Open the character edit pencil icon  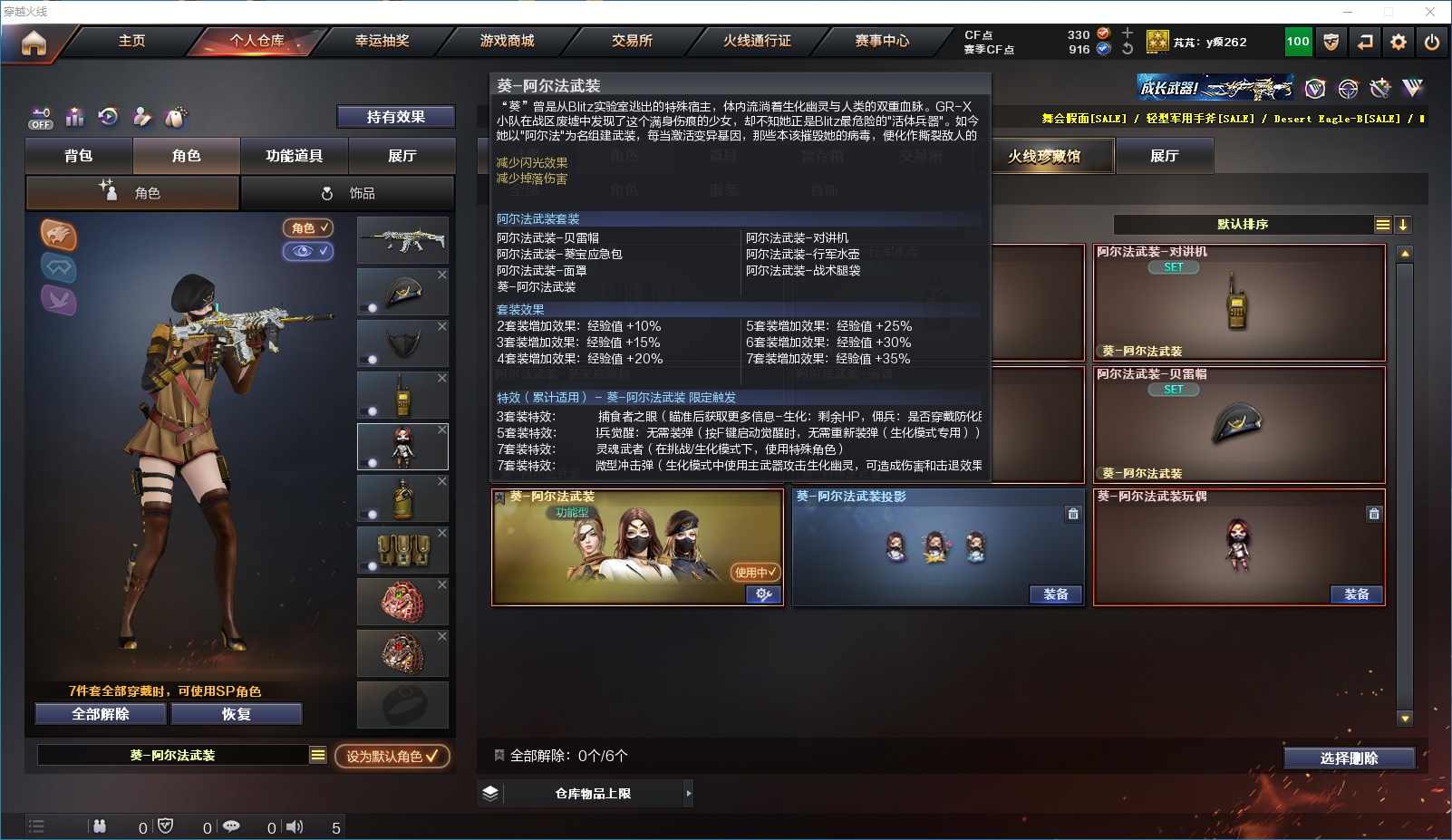pyautogui.click(x=142, y=117)
